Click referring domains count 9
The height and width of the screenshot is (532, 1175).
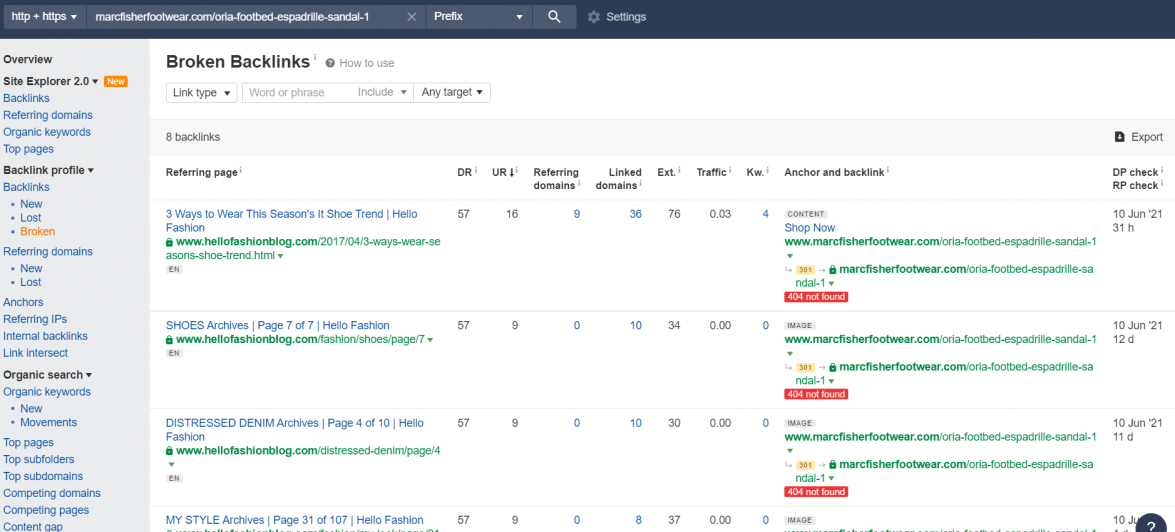pyautogui.click(x=576, y=214)
